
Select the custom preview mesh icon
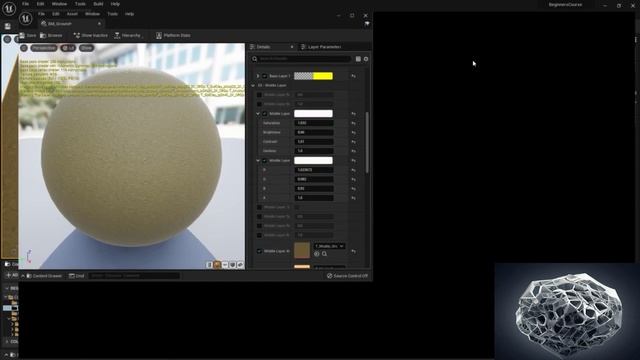click(x=240, y=265)
